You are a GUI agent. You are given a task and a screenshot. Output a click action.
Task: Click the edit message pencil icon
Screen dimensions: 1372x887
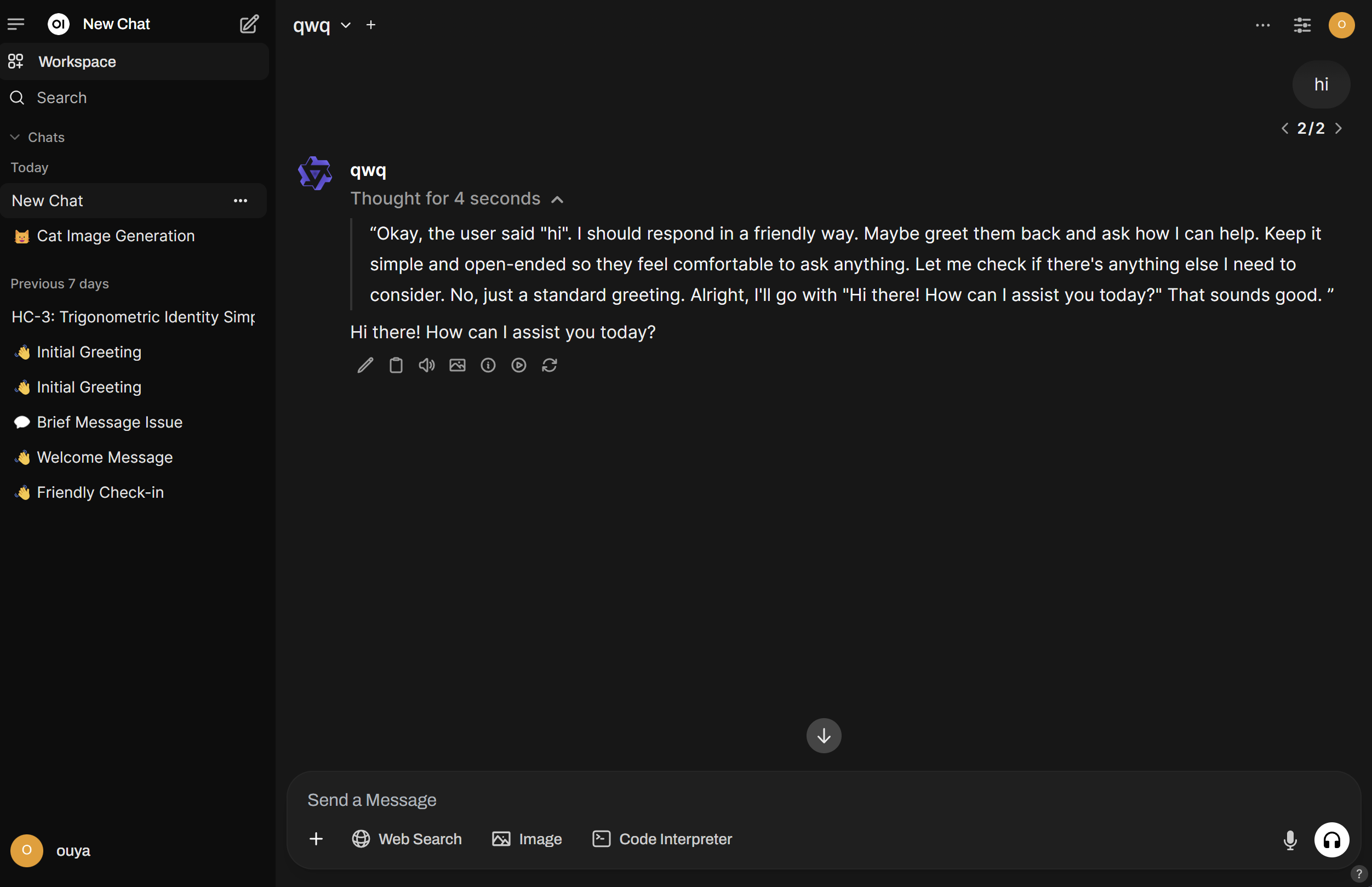[365, 365]
